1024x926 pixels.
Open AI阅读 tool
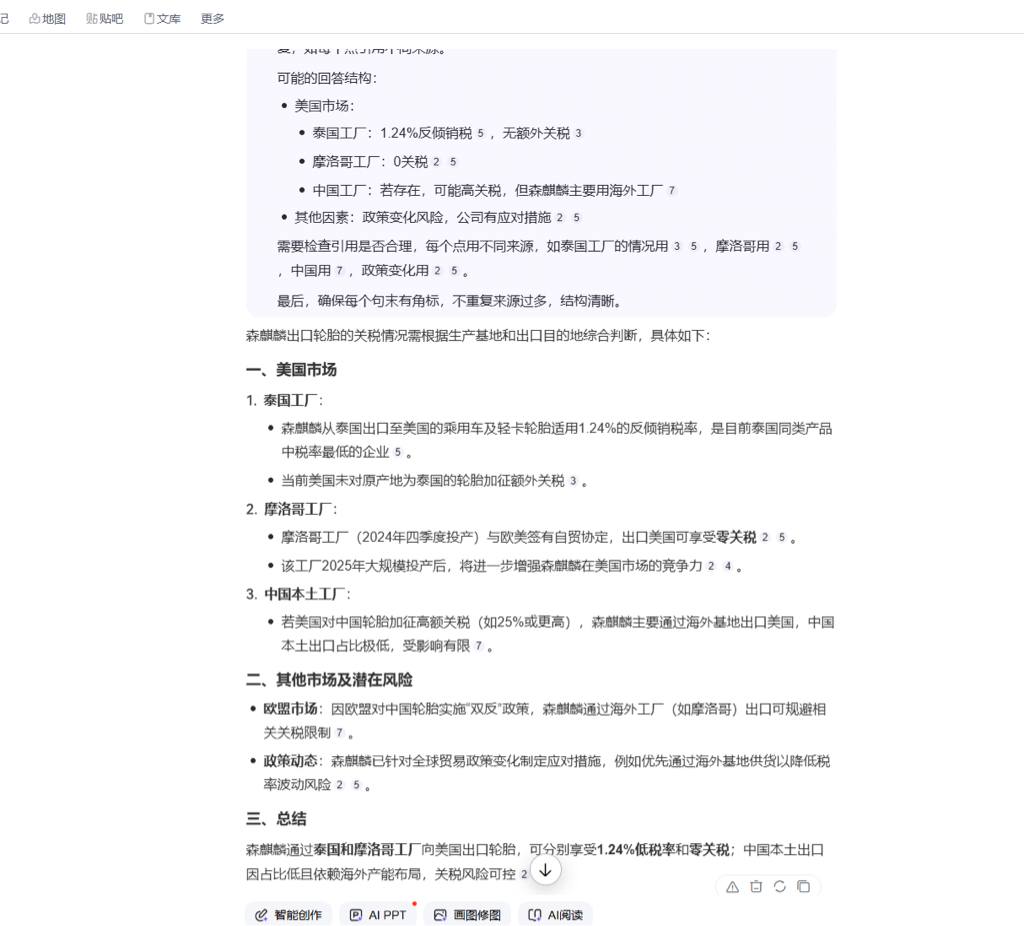(556, 915)
